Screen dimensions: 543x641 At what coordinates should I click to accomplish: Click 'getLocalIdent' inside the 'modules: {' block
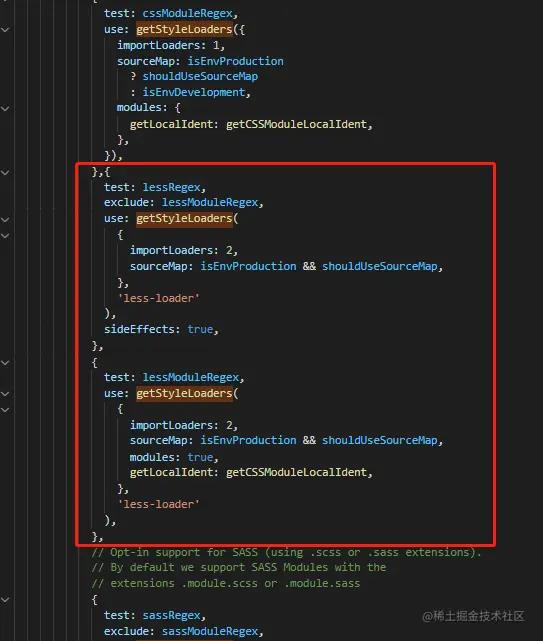coord(171,124)
